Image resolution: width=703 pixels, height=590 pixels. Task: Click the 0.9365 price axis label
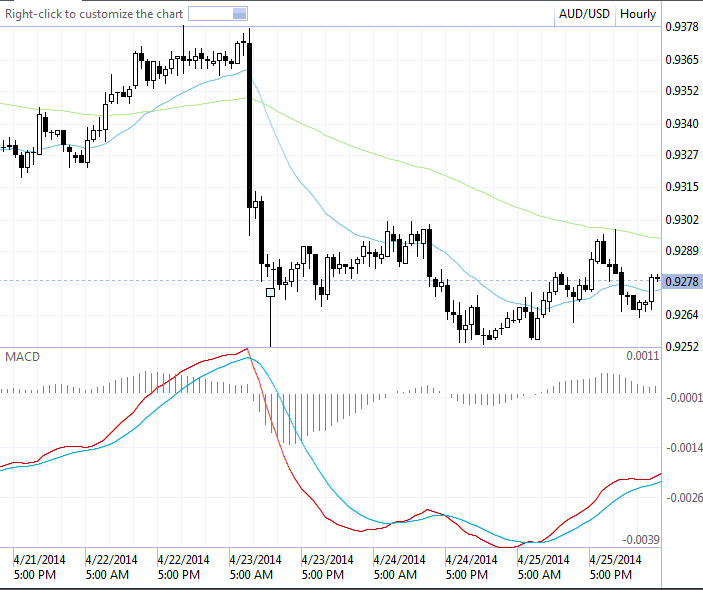click(x=682, y=60)
